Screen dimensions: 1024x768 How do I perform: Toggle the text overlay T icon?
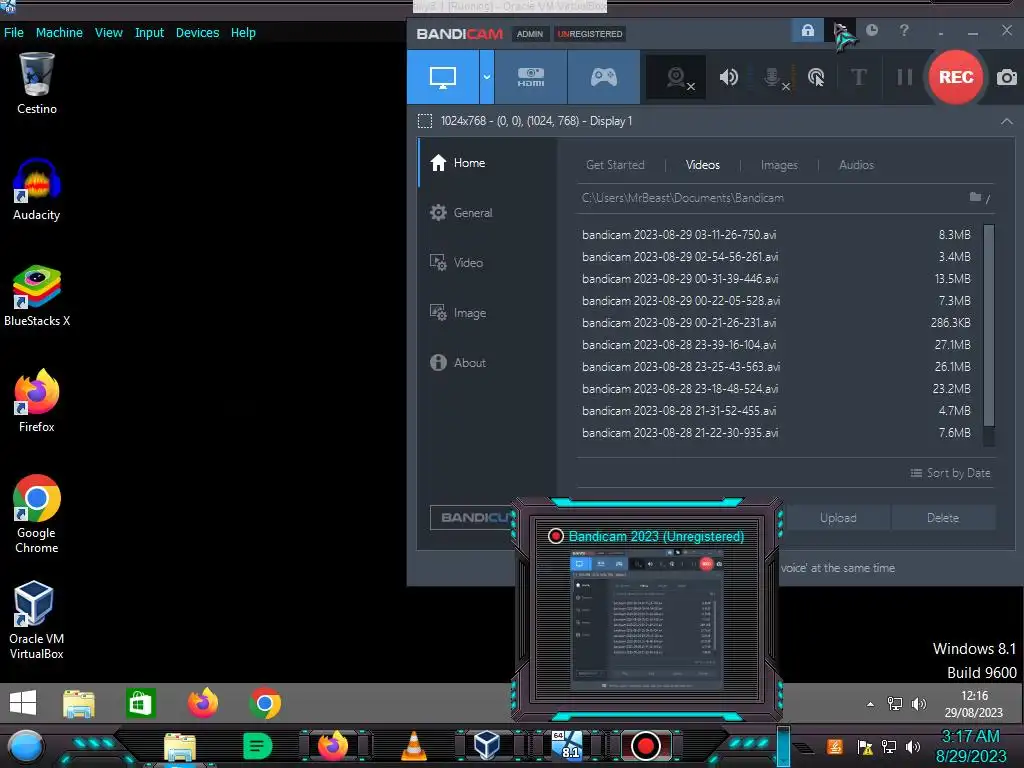(859, 78)
